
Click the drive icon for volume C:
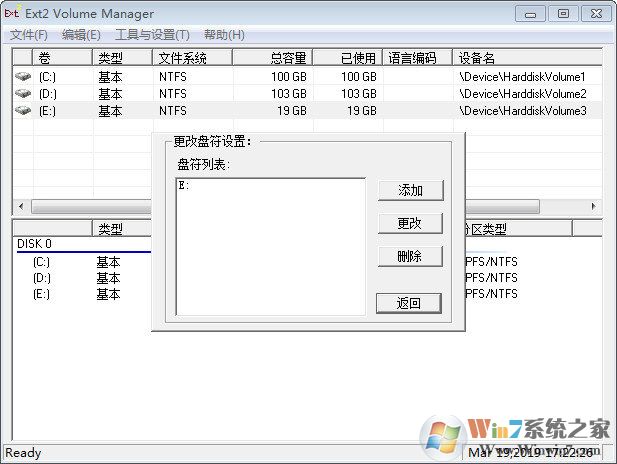tap(22, 77)
